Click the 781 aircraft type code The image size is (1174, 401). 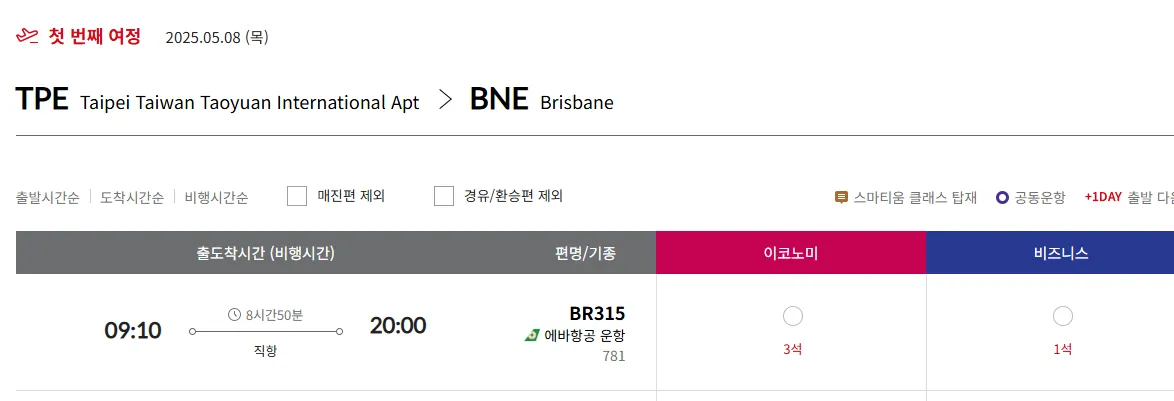[x=613, y=356]
